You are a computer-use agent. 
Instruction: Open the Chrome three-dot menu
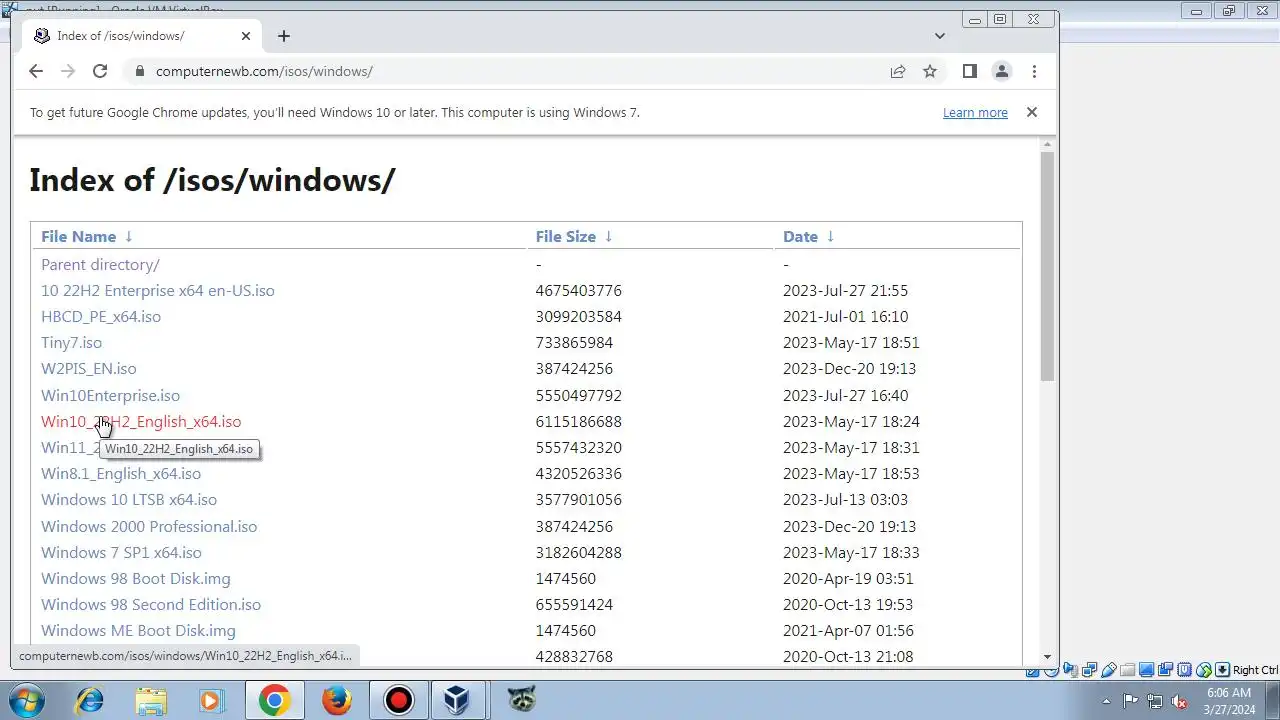[x=1034, y=71]
